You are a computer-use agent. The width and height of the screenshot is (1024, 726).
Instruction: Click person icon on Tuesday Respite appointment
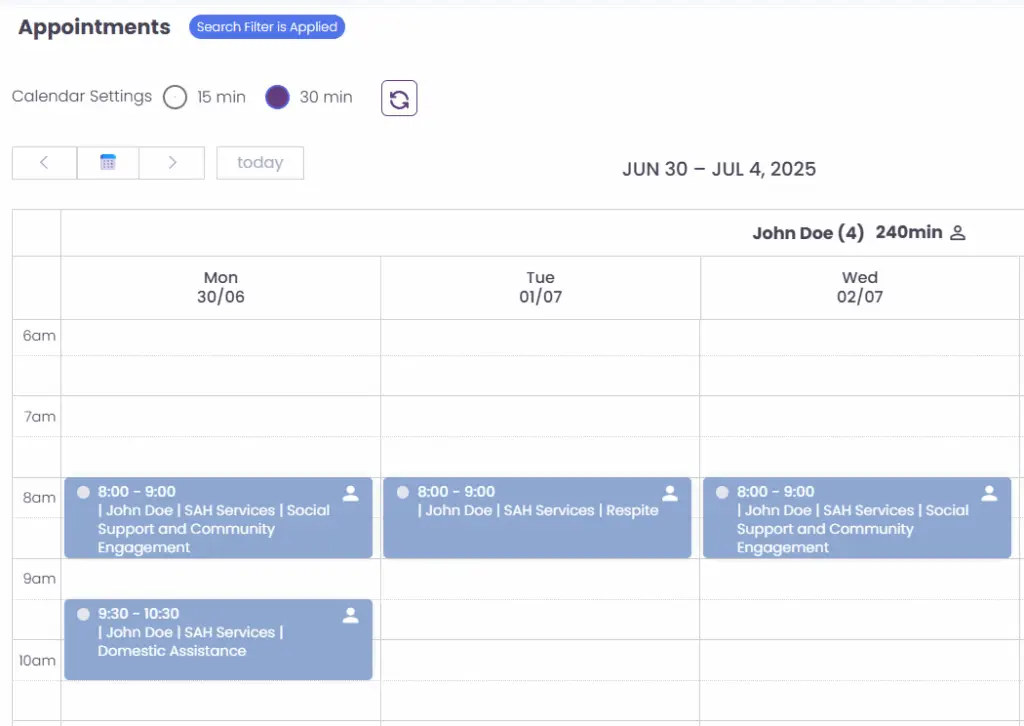pyautogui.click(x=670, y=493)
